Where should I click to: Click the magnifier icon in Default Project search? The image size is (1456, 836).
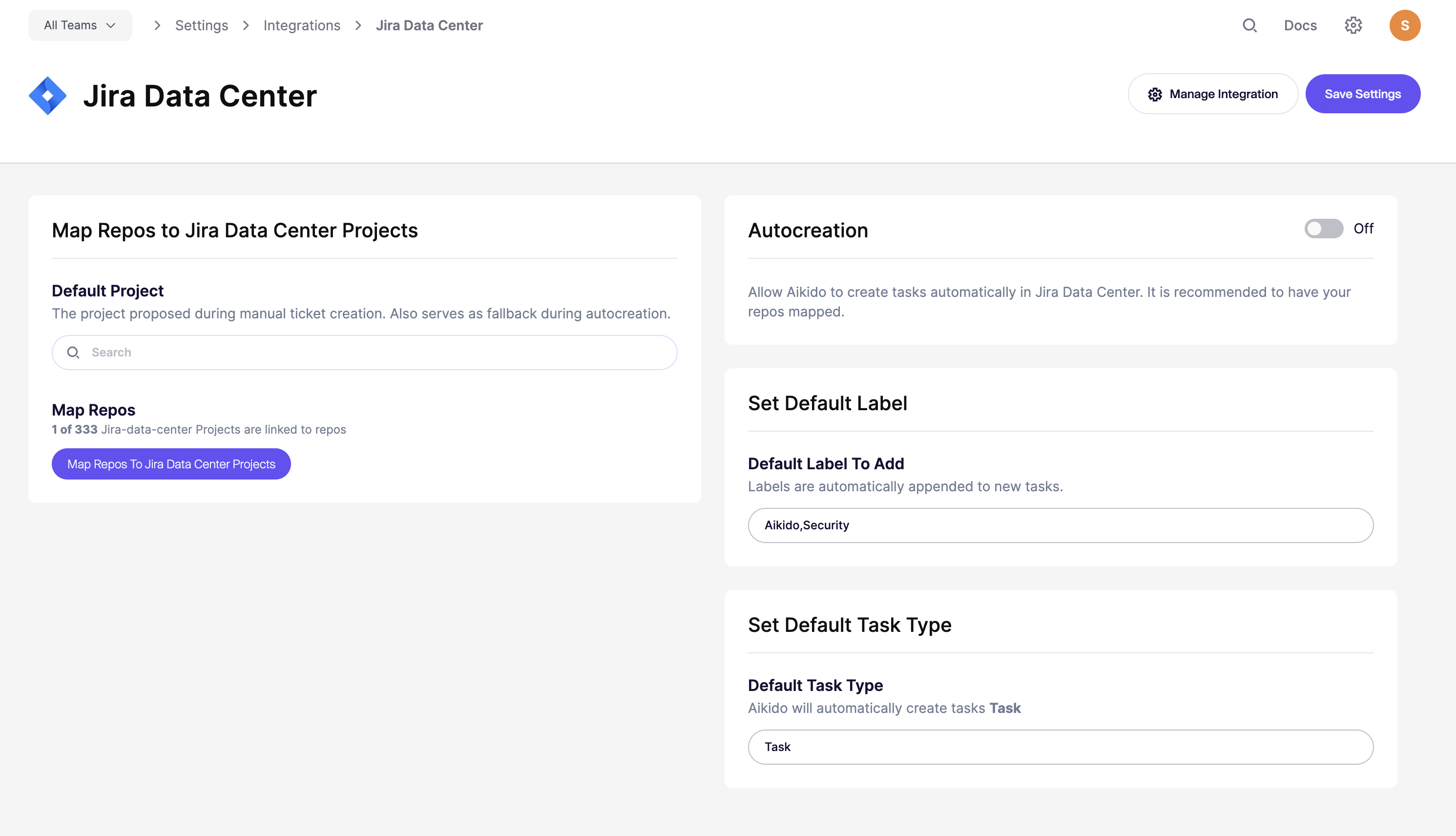click(73, 353)
